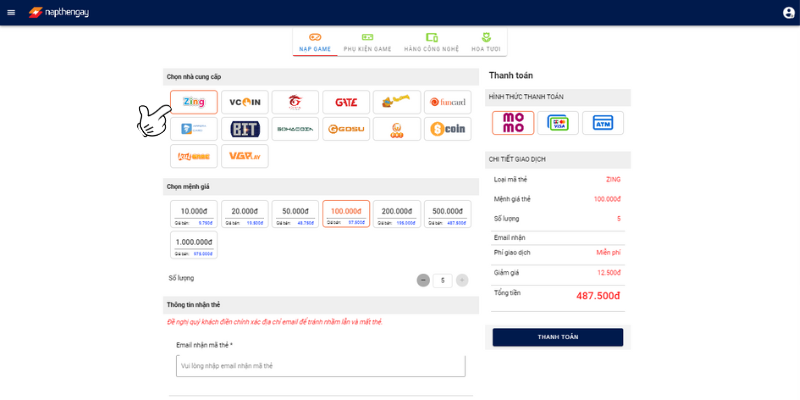Click the 'Số lượng' label beside stepper
The width and height of the screenshot is (800, 400).
pos(181,278)
